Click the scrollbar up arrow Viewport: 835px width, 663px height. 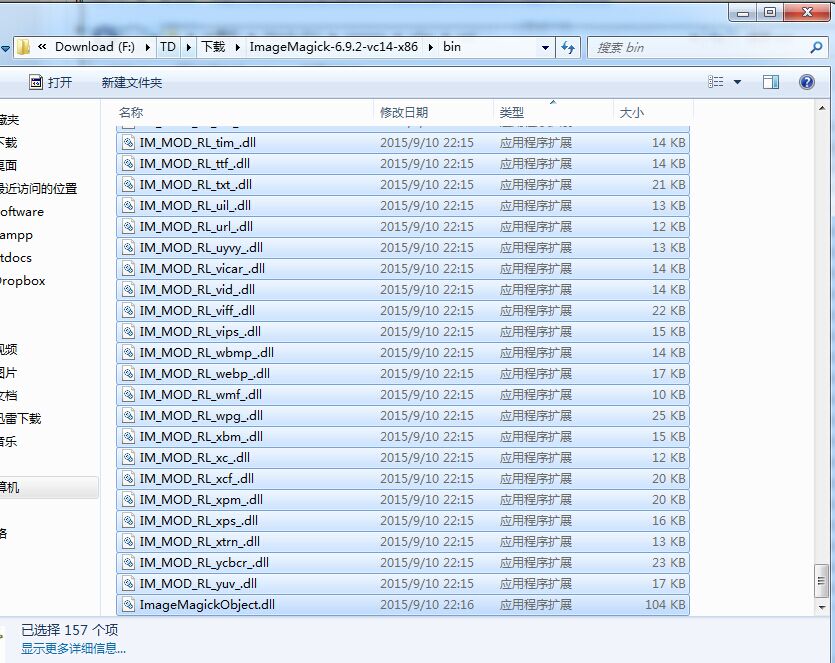click(822, 108)
